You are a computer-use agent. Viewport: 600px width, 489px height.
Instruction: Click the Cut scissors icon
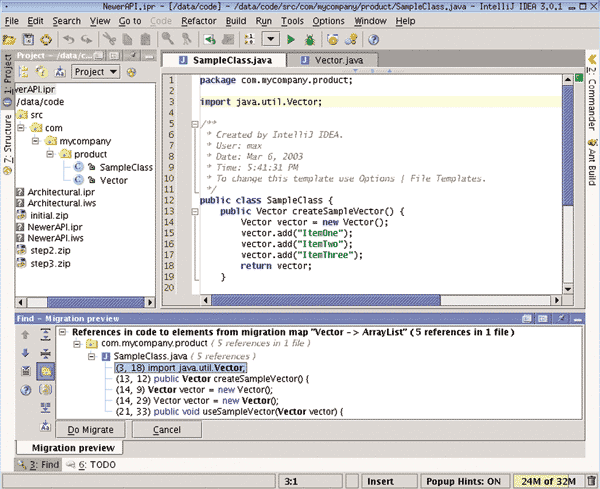click(x=111, y=40)
